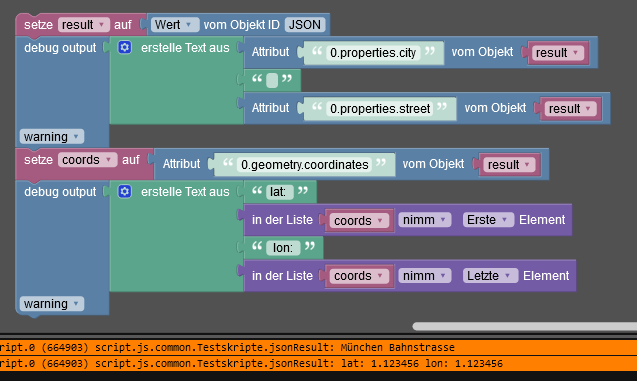Image resolution: width=637 pixels, height=381 pixels.
Task: Click 'in der Liste' label of 'Erste' block
Action: click(x=282, y=220)
